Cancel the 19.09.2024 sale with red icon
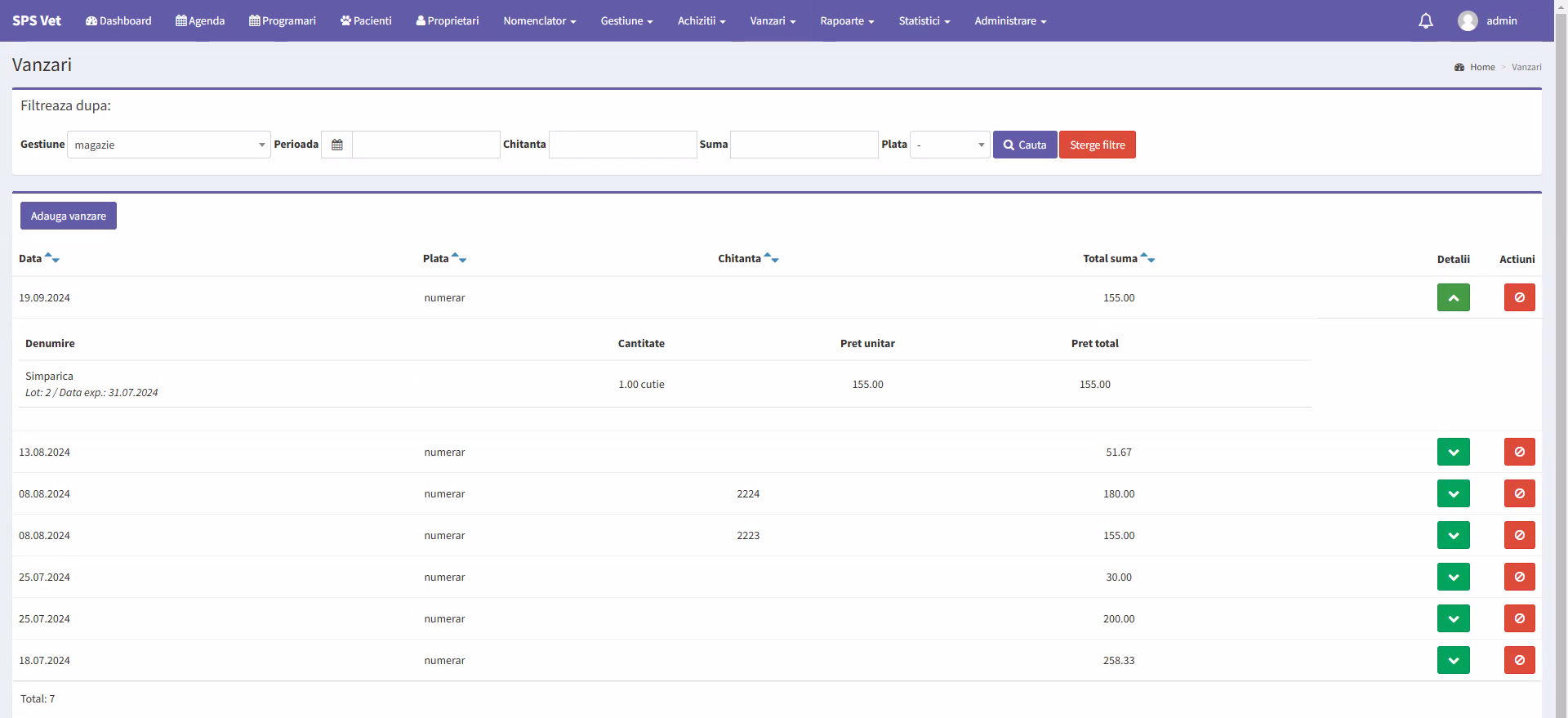Screen dimensions: 1568x718 point(1519,297)
